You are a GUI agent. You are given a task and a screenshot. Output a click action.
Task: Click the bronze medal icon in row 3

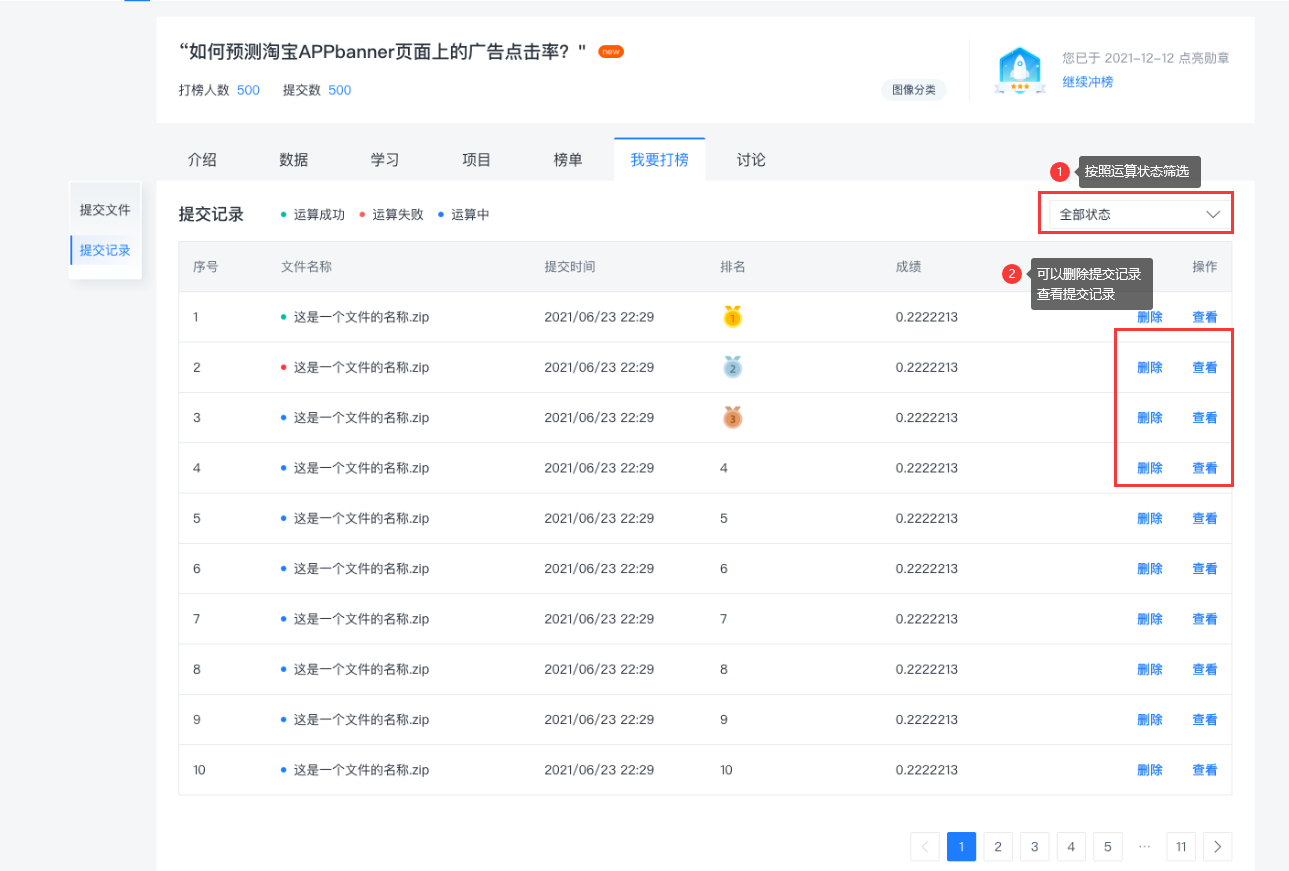[732, 417]
